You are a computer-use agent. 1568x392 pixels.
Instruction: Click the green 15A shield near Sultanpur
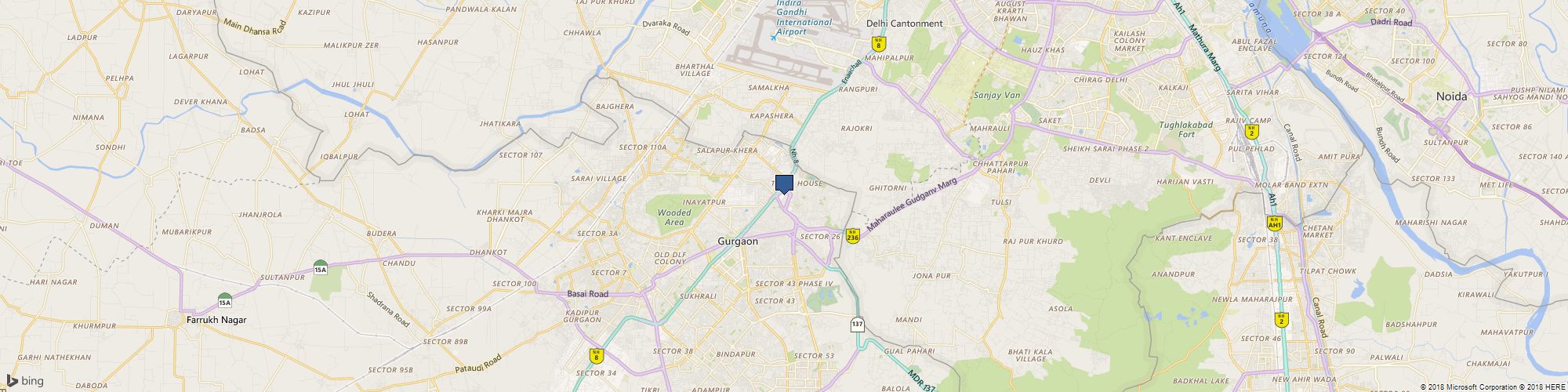click(320, 267)
